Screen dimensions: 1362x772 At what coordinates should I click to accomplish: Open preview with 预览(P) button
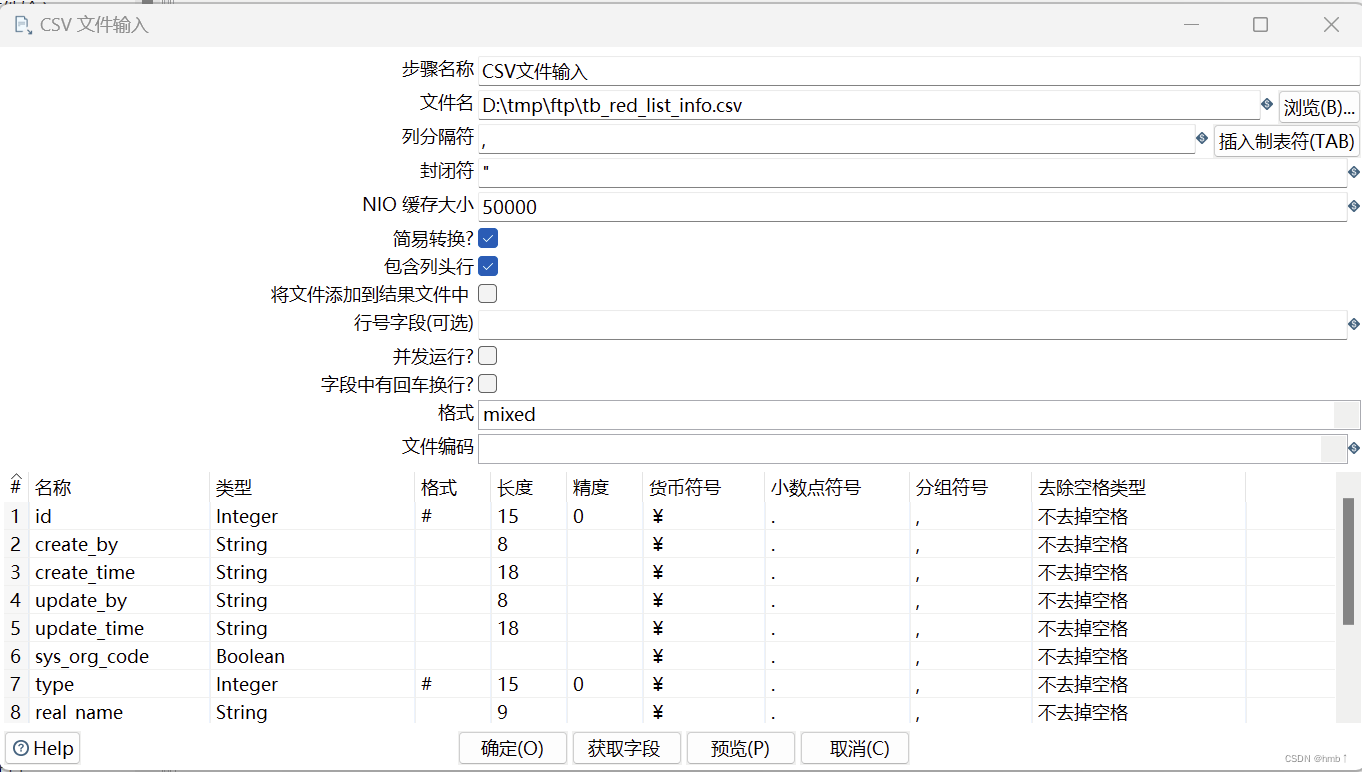[741, 748]
